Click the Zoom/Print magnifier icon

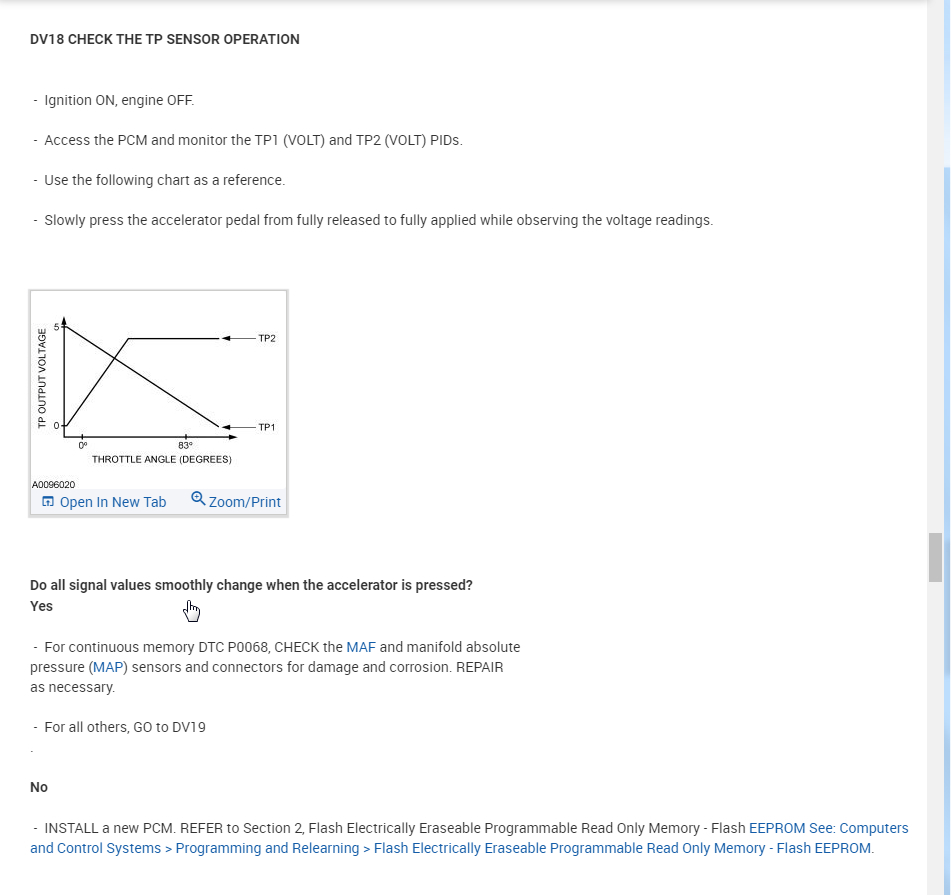point(197,498)
